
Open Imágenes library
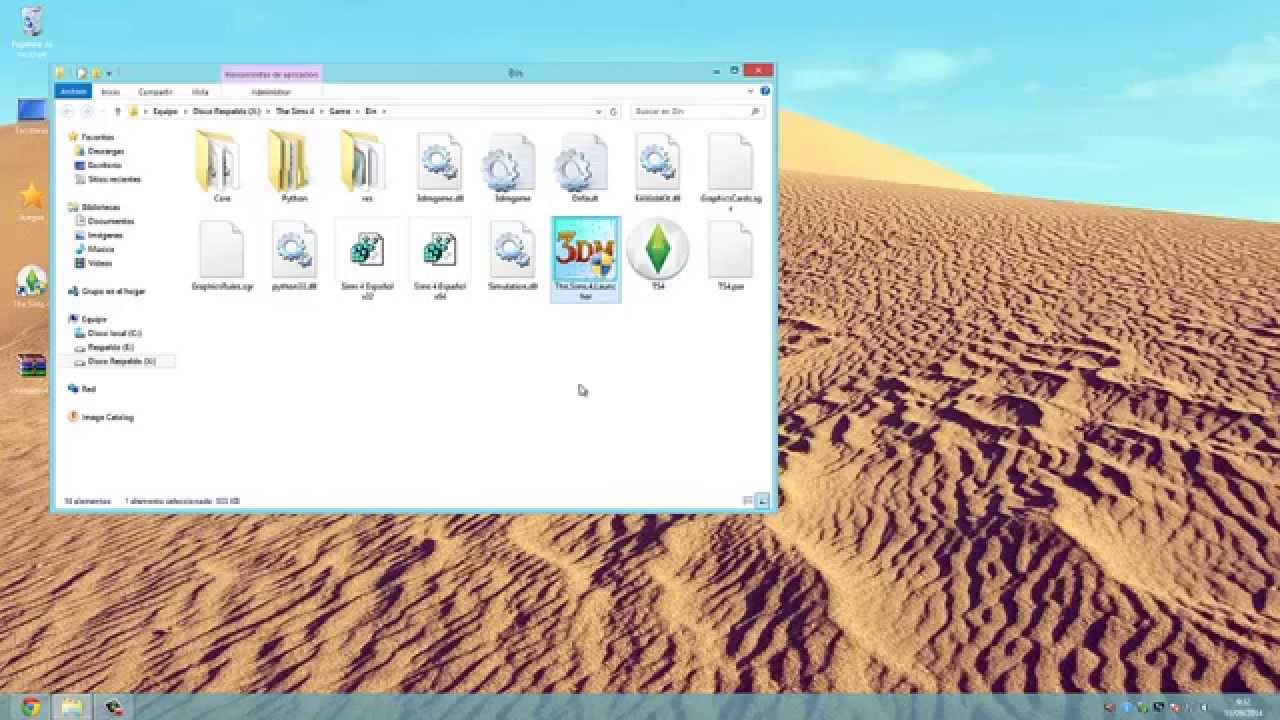[99, 235]
